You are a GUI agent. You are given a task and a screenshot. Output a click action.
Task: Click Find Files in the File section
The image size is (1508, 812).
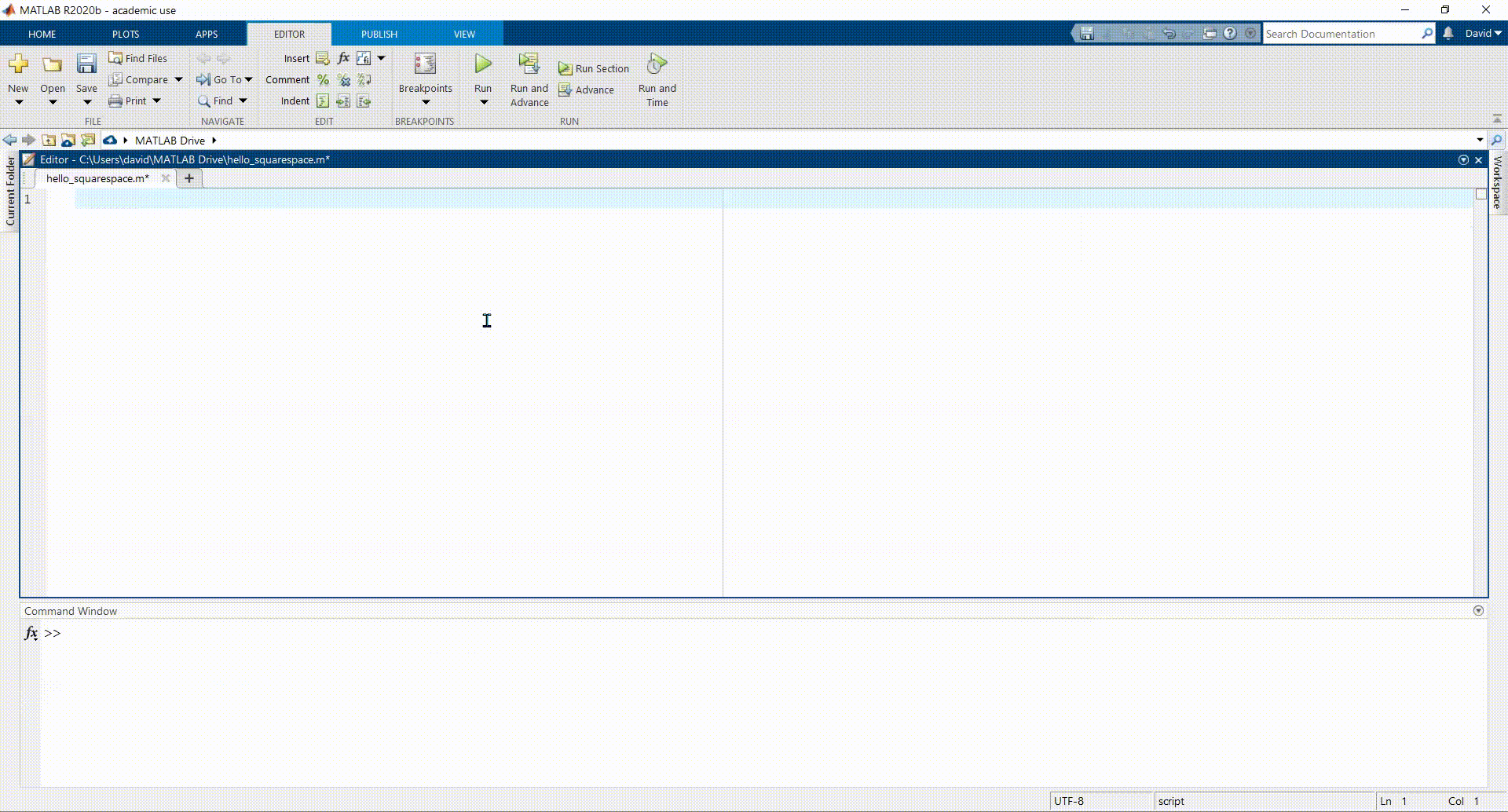(x=137, y=58)
